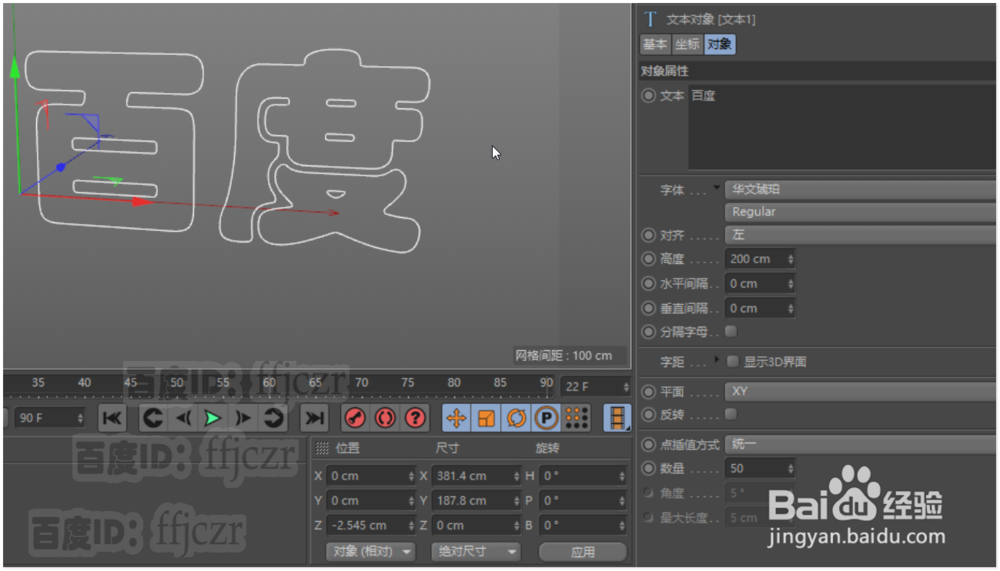Image resolution: width=1000 pixels, height=571 pixels.
Task: Expand the 字距 disclosure arrow
Action: tap(717, 360)
